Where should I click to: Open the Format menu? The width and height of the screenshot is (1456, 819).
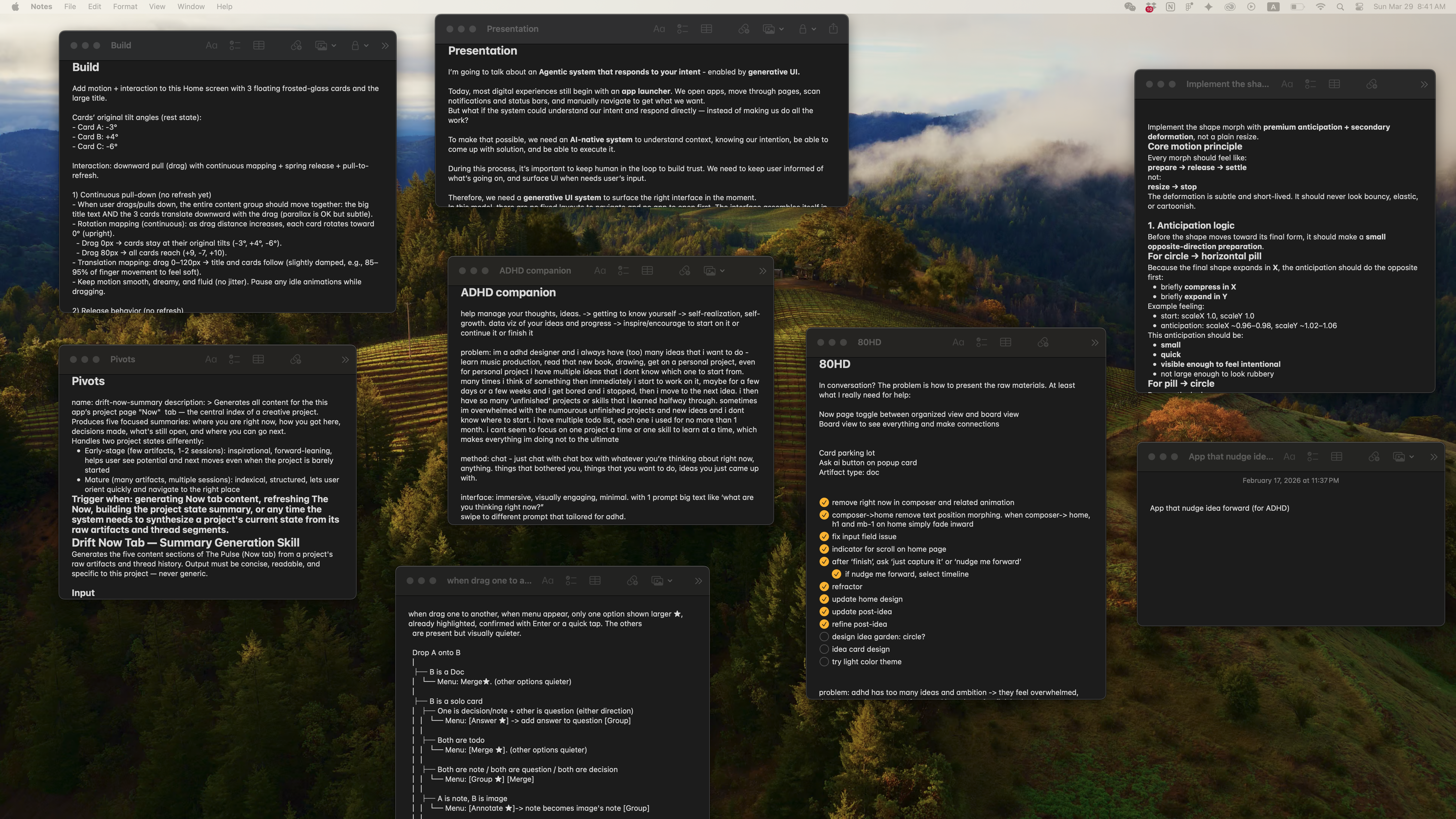[125, 7]
